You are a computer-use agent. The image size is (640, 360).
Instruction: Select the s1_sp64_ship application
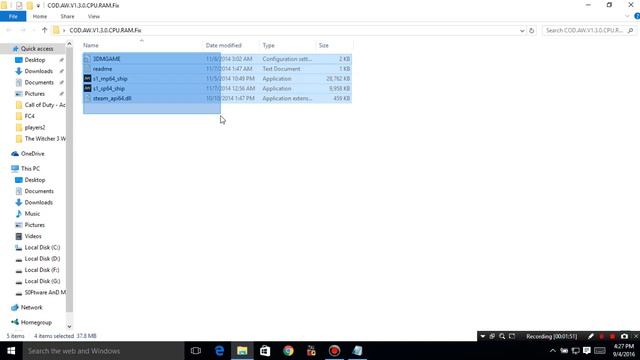(217, 88)
